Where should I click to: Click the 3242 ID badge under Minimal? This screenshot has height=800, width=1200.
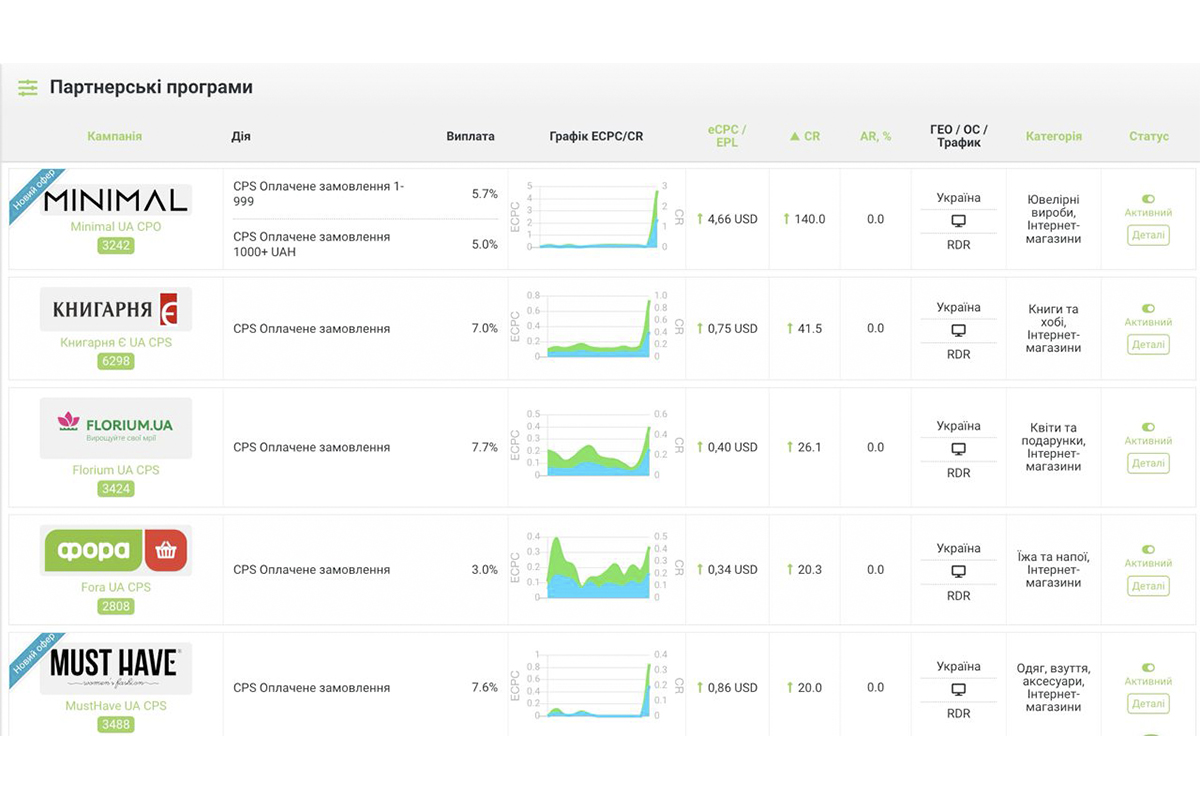point(116,245)
